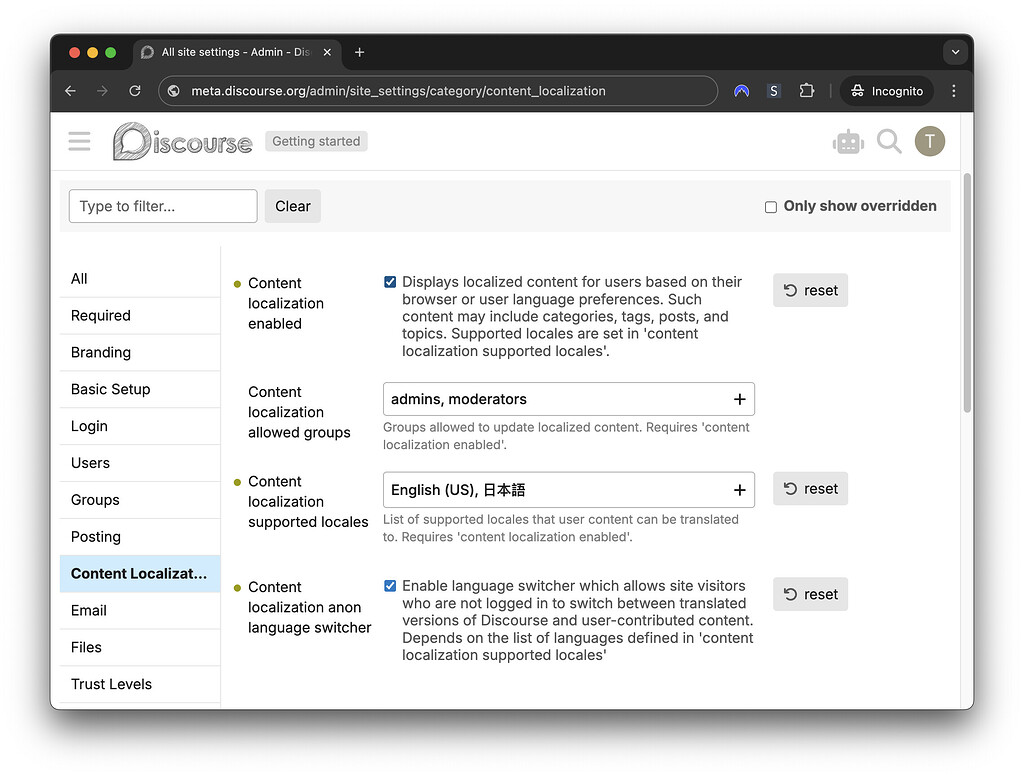Toggle the Only show overridden checkbox

click(771, 207)
